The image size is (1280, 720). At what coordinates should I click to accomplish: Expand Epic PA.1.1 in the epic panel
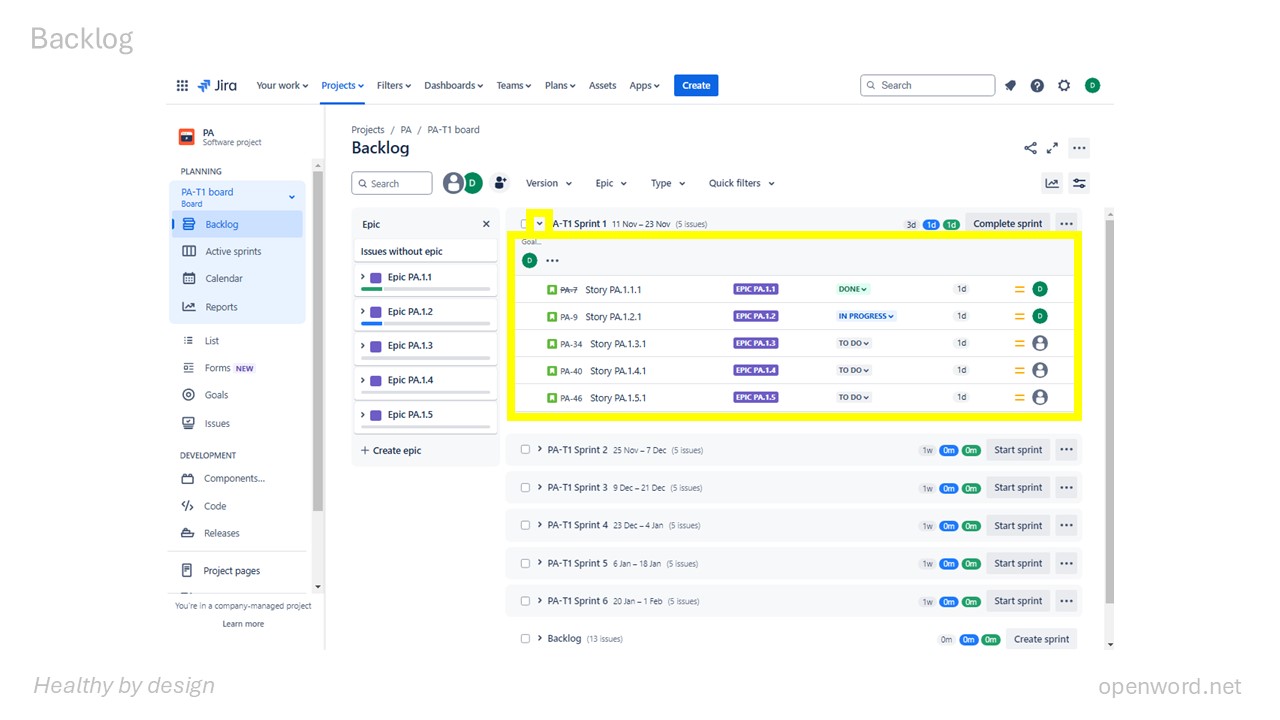tap(362, 277)
